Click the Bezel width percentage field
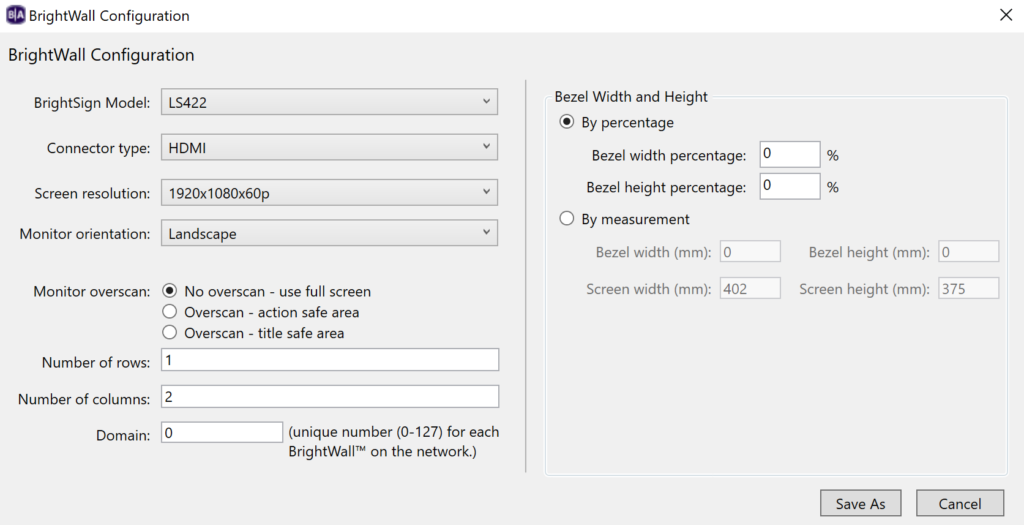The height and width of the screenshot is (525, 1024). click(790, 155)
